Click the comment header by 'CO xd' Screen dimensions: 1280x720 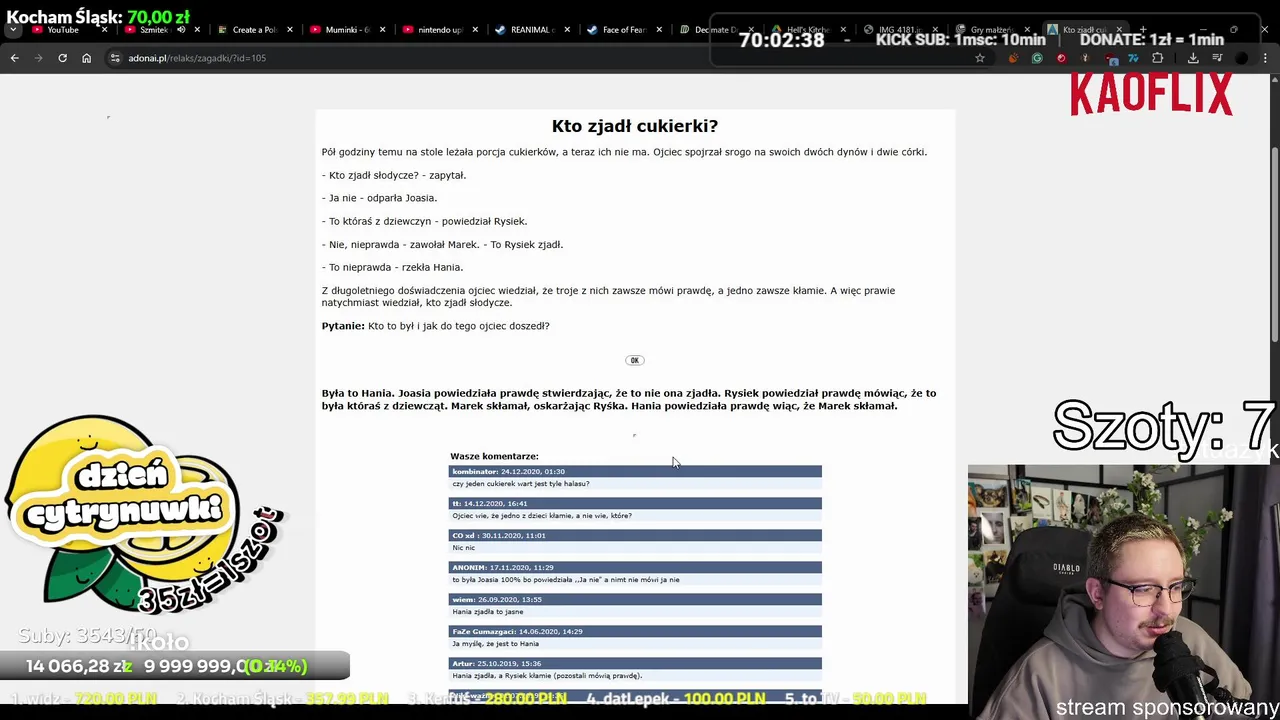click(x=635, y=535)
